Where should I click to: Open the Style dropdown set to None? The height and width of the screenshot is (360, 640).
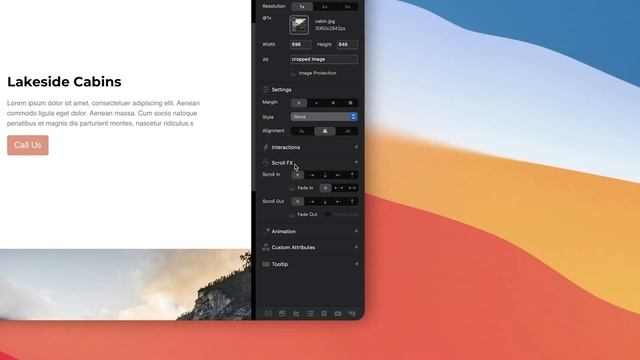pos(324,117)
